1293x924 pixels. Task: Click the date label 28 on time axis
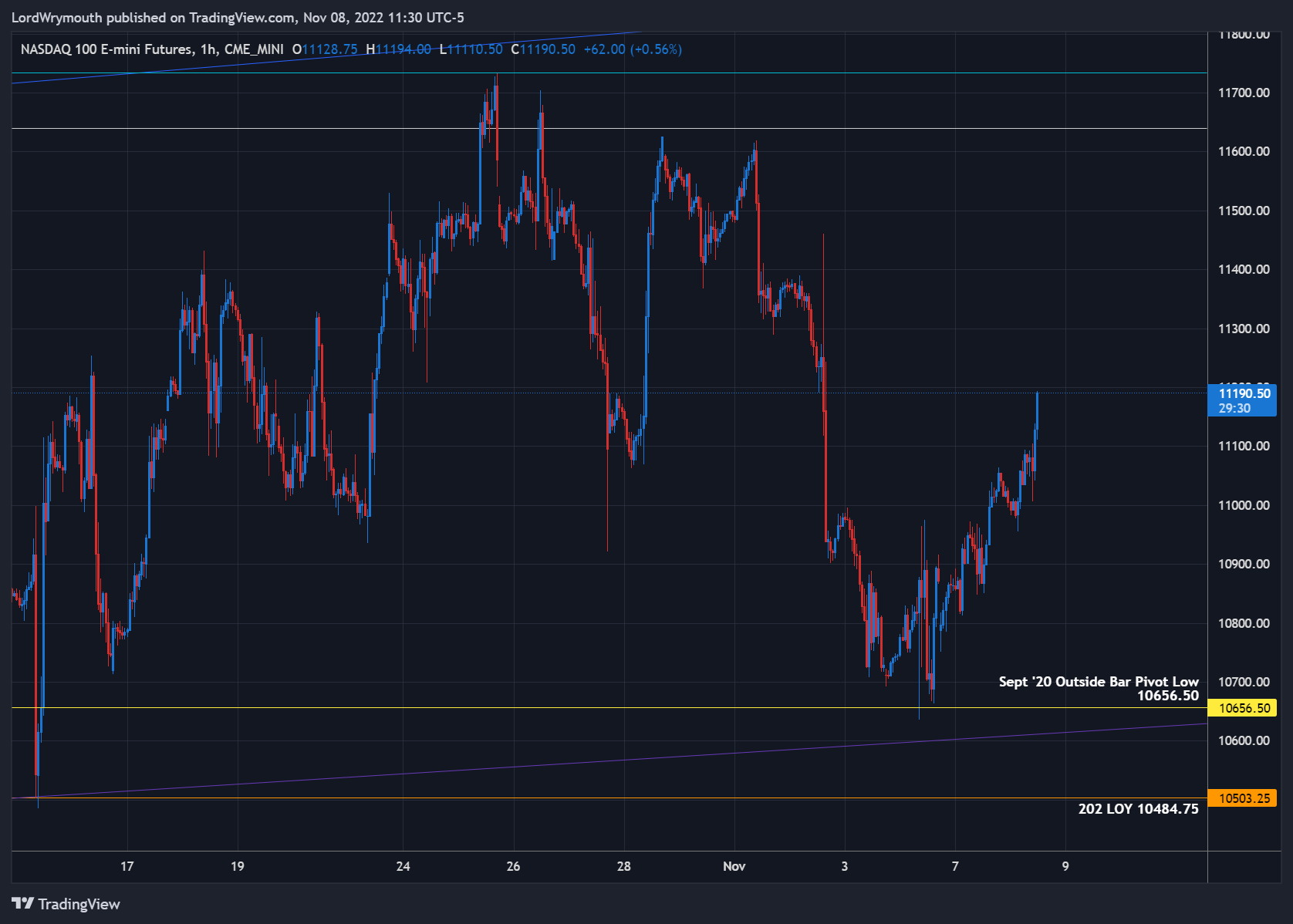[623, 866]
